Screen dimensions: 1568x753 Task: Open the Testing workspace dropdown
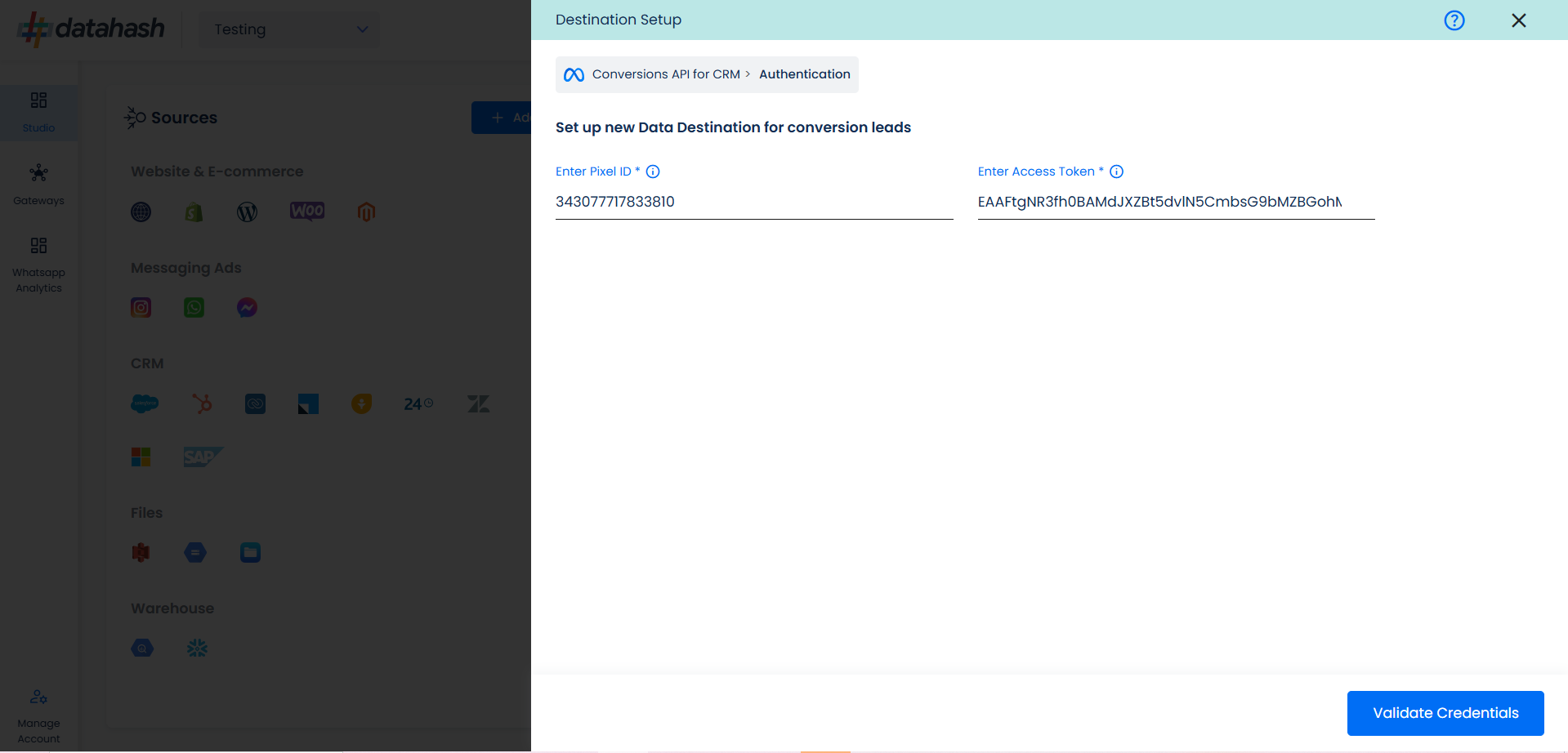[289, 29]
